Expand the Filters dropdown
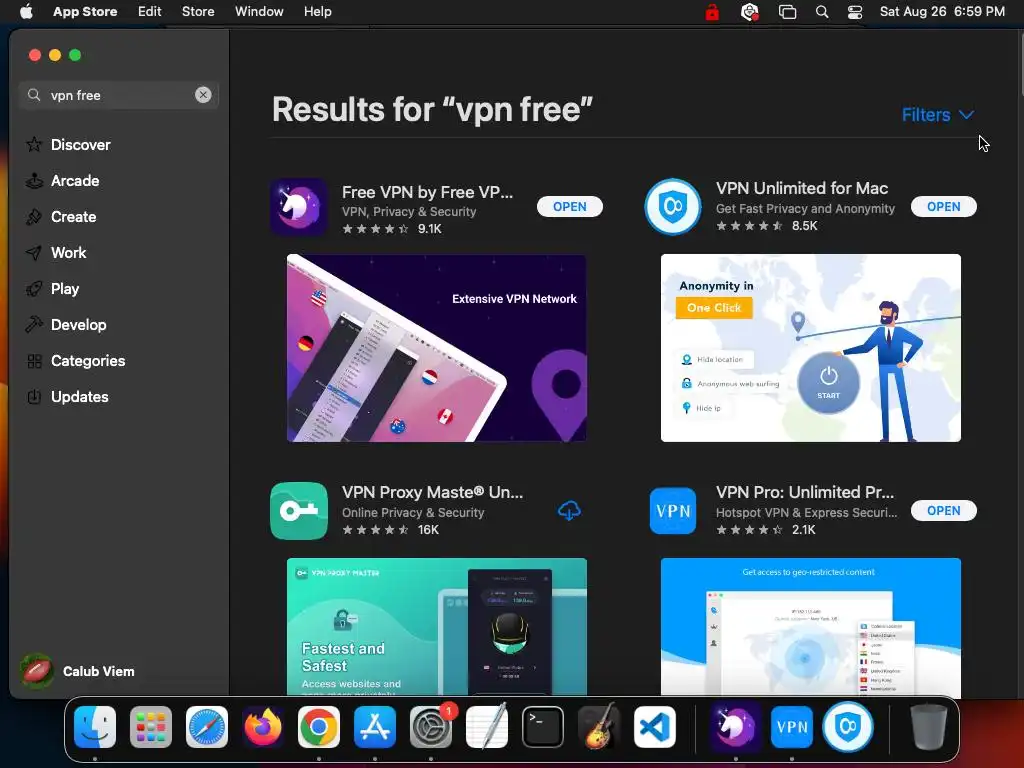Image resolution: width=1024 pixels, height=768 pixels. point(937,115)
